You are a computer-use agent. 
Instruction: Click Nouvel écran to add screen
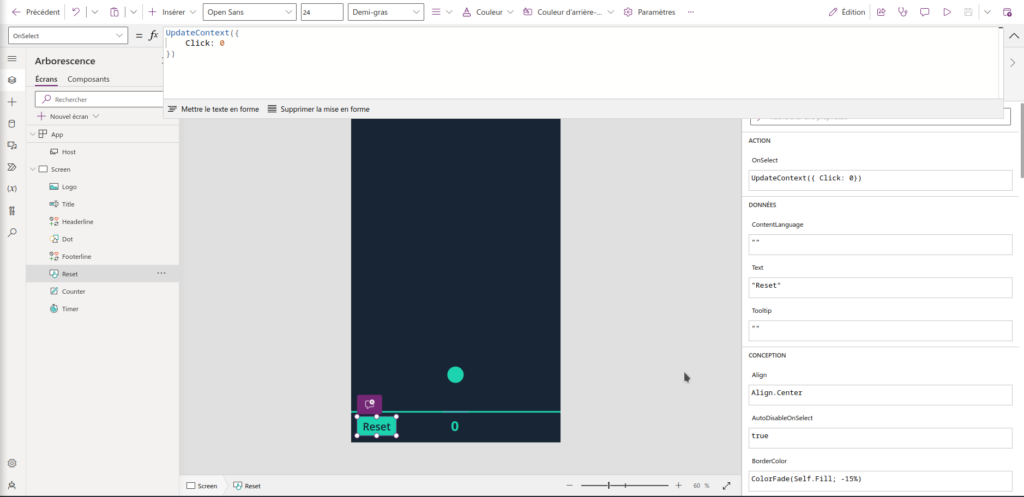tap(68, 116)
